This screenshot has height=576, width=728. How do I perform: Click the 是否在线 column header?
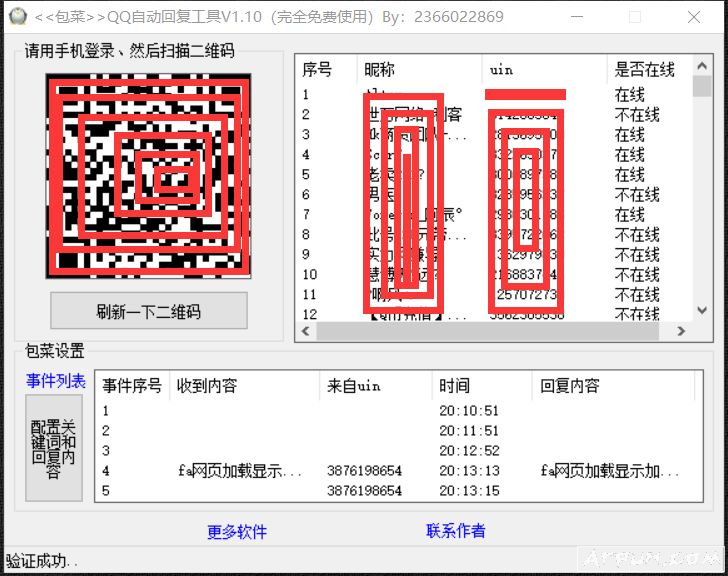650,70
